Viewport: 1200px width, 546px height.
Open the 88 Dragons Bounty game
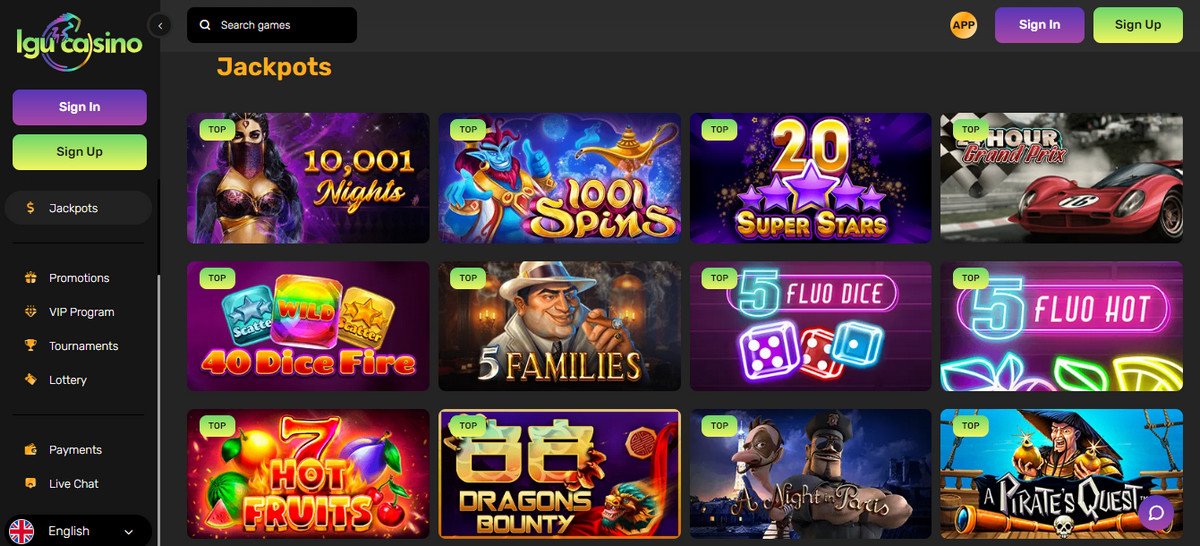(x=560, y=474)
